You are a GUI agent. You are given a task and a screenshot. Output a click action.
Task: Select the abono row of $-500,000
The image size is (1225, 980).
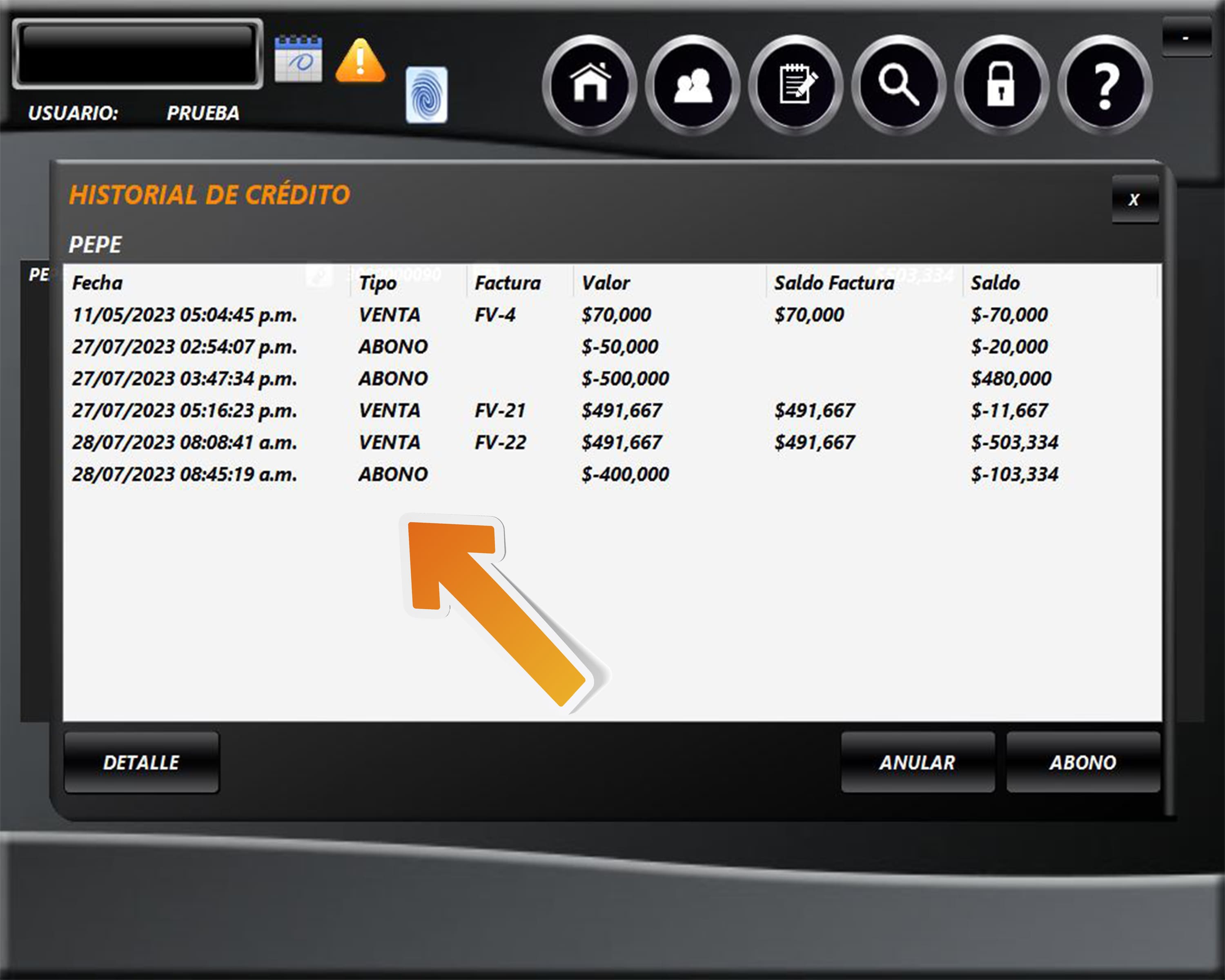624,379
